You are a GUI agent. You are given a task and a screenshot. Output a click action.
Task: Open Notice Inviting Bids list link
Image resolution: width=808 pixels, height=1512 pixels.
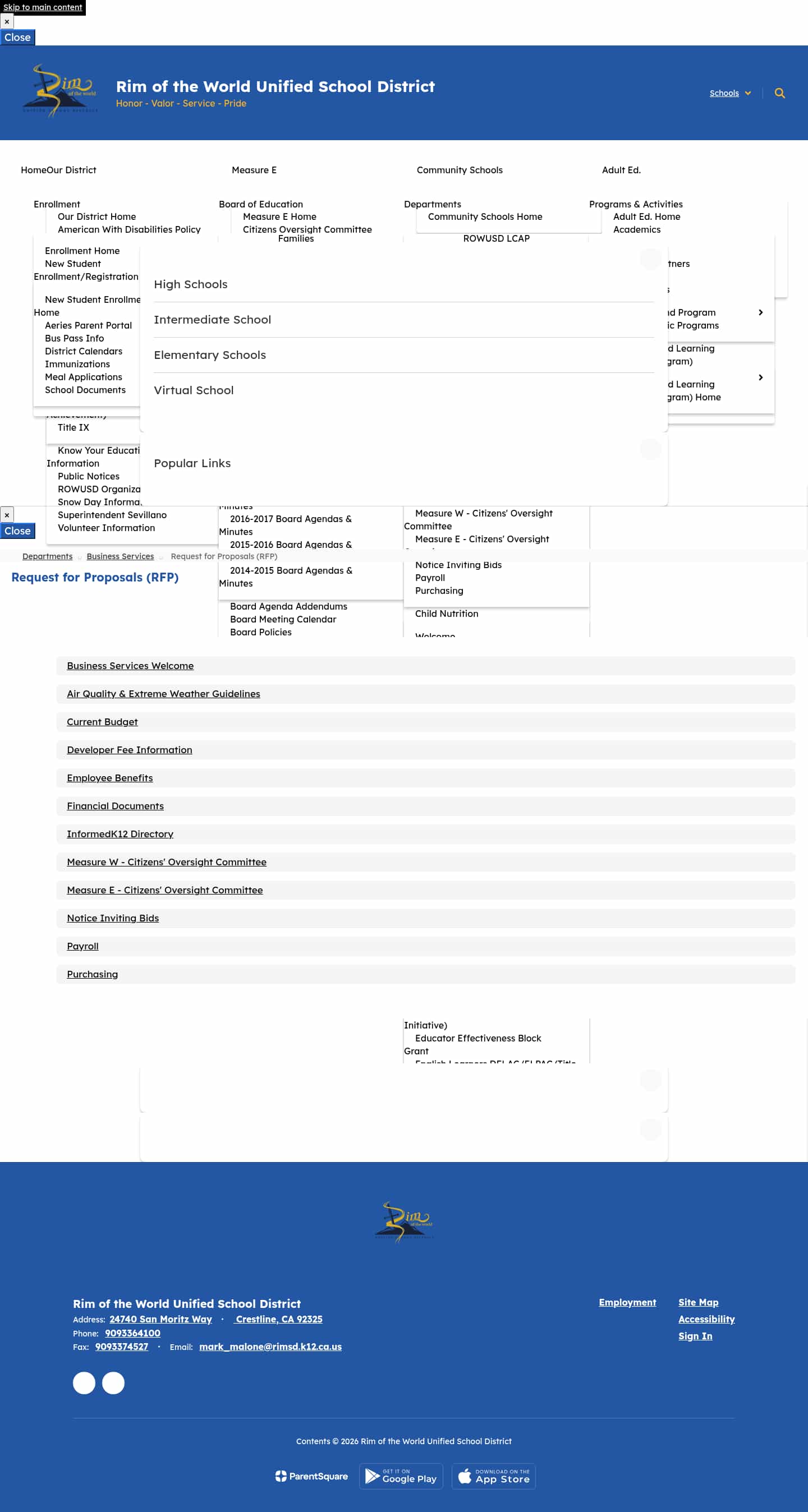[113, 918]
